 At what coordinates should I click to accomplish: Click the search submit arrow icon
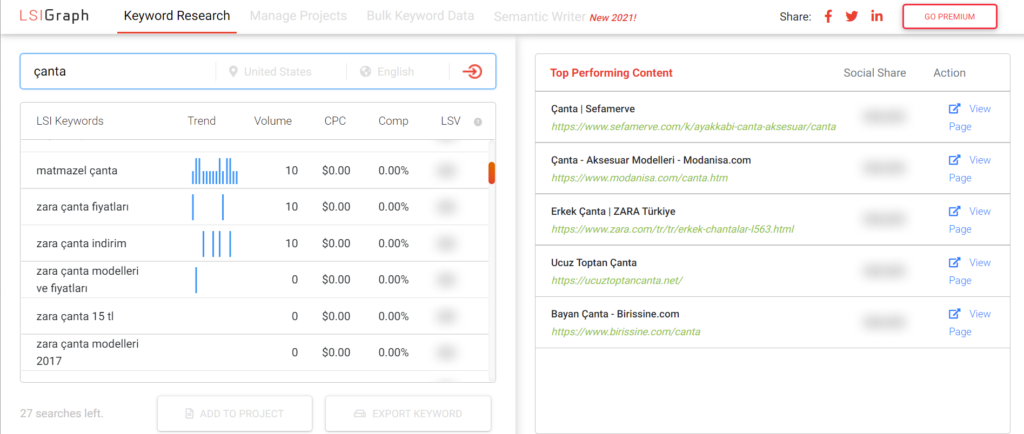(x=473, y=72)
